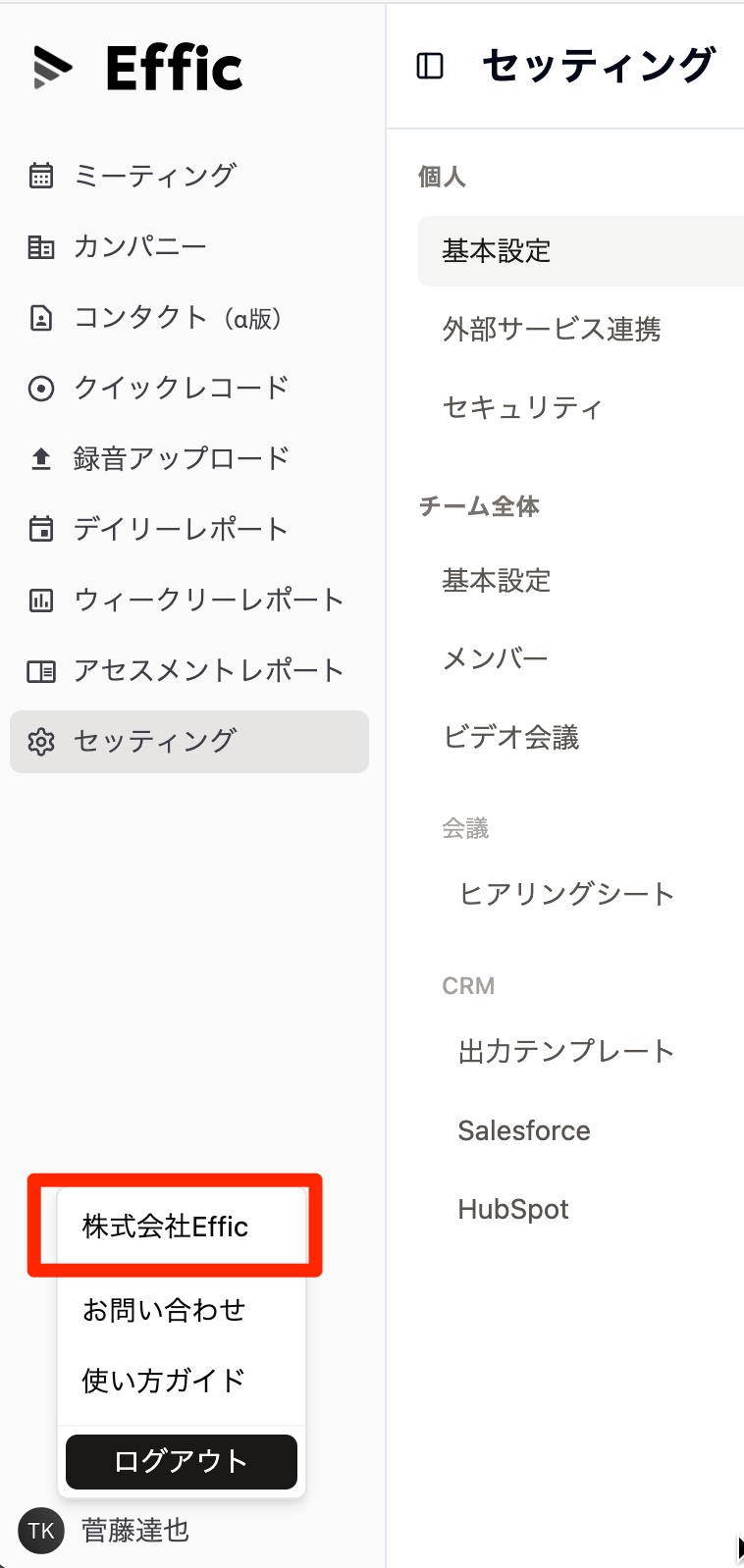The height and width of the screenshot is (1568, 744).
Task: Click the カンパニー building icon
Action: coord(41,246)
